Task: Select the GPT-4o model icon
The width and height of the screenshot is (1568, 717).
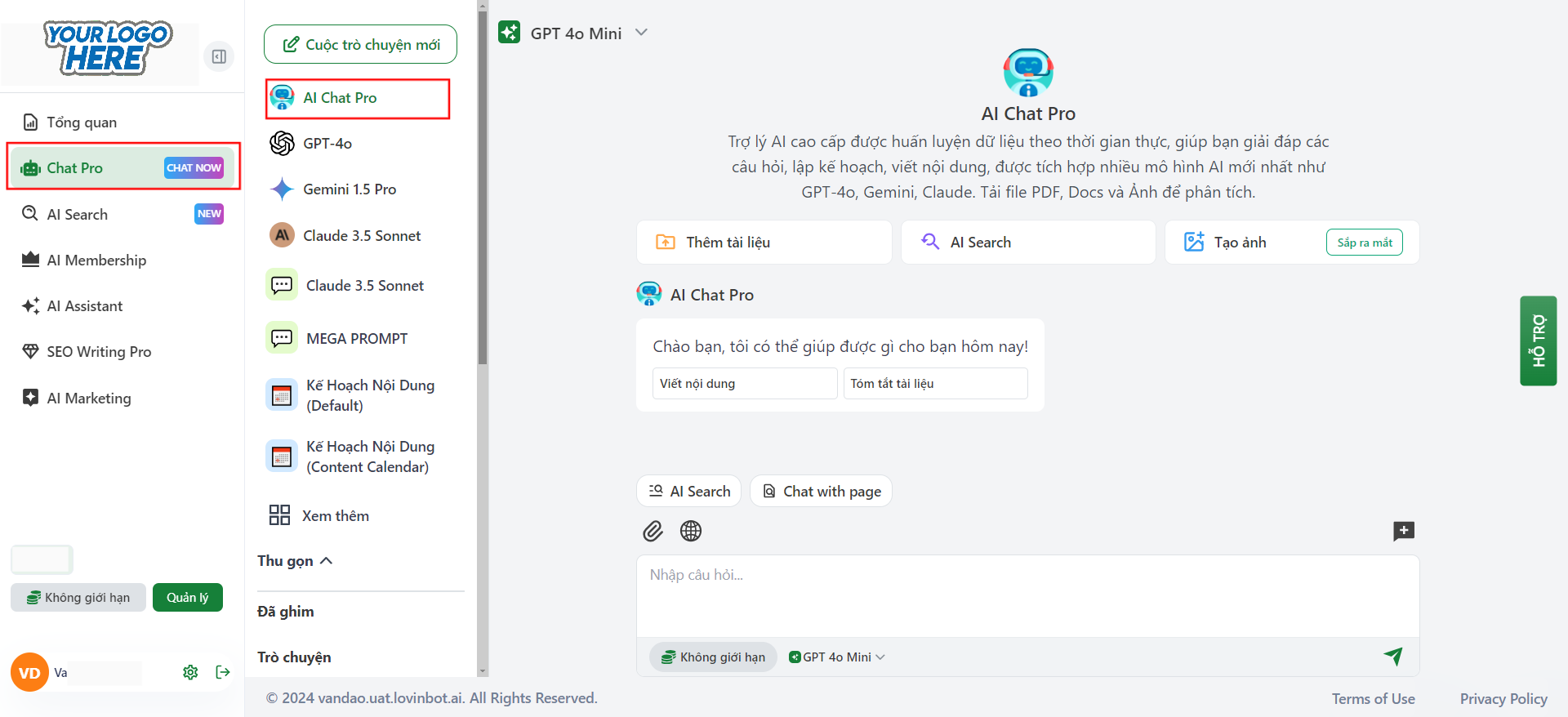Action: (x=283, y=144)
